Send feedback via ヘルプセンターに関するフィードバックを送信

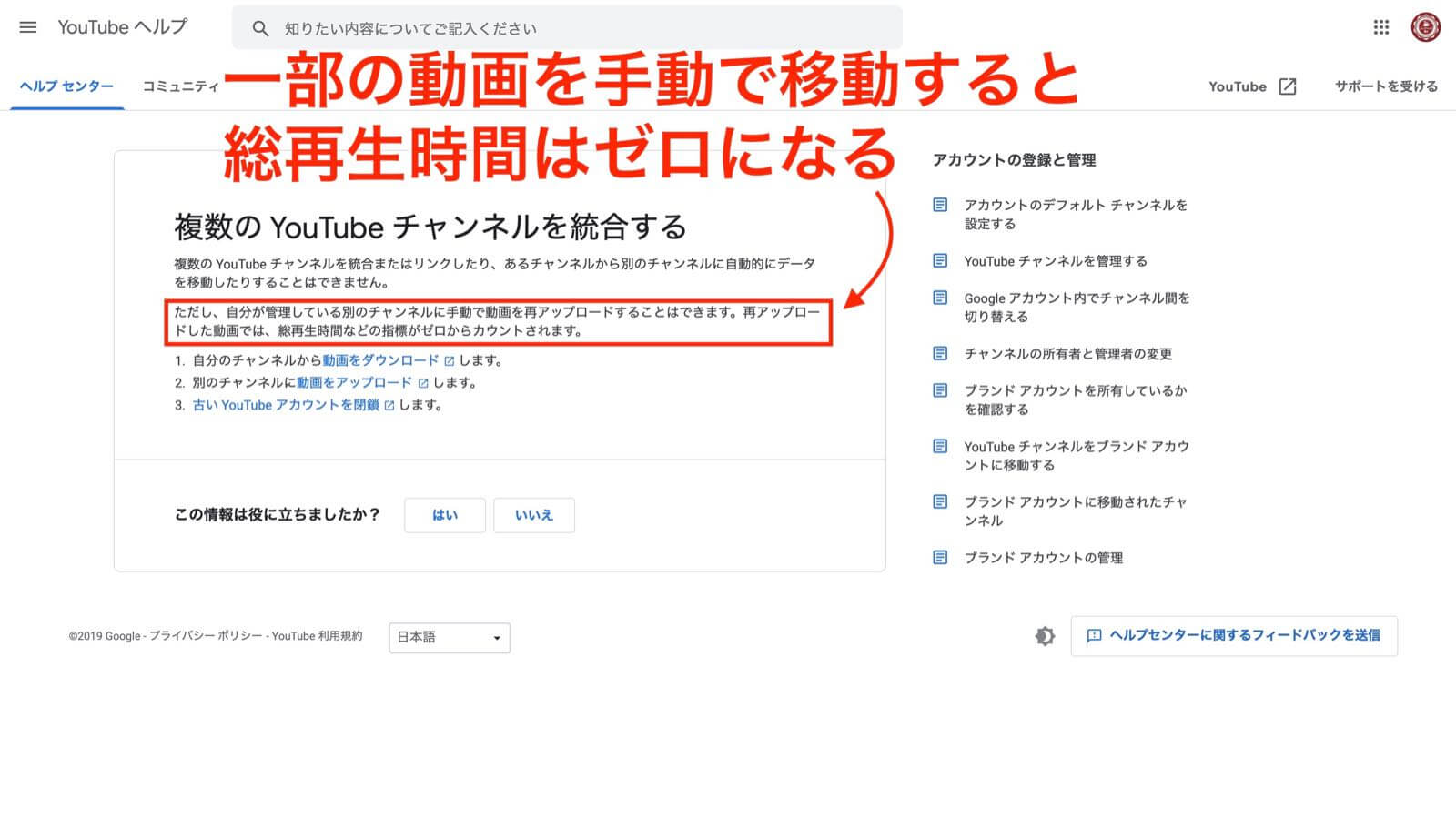[1234, 635]
